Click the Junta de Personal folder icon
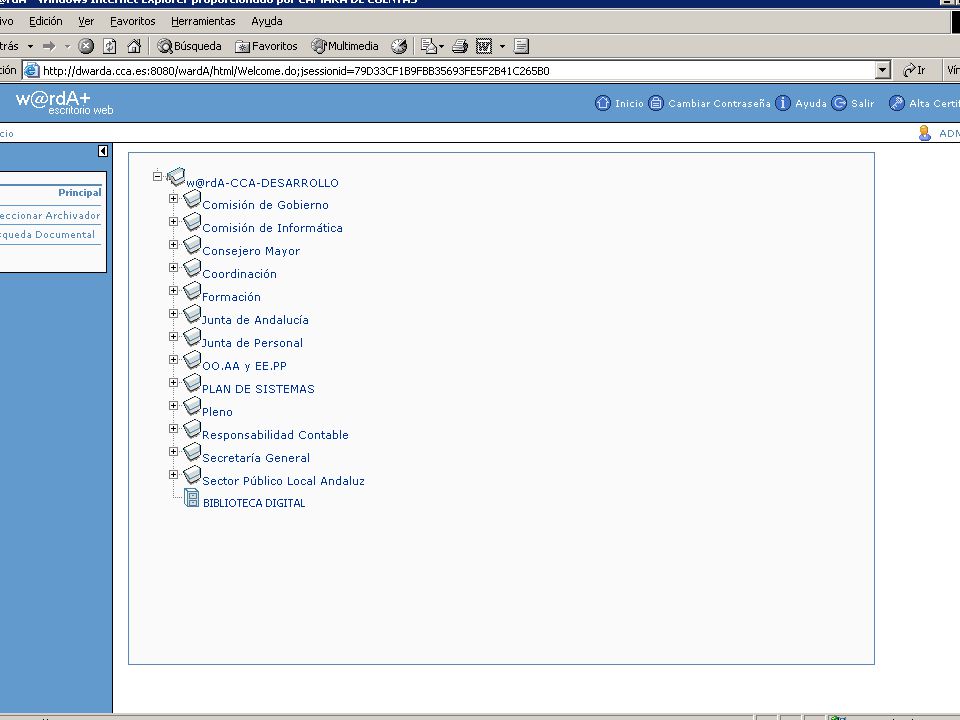This screenshot has width=960, height=720. [x=192, y=337]
